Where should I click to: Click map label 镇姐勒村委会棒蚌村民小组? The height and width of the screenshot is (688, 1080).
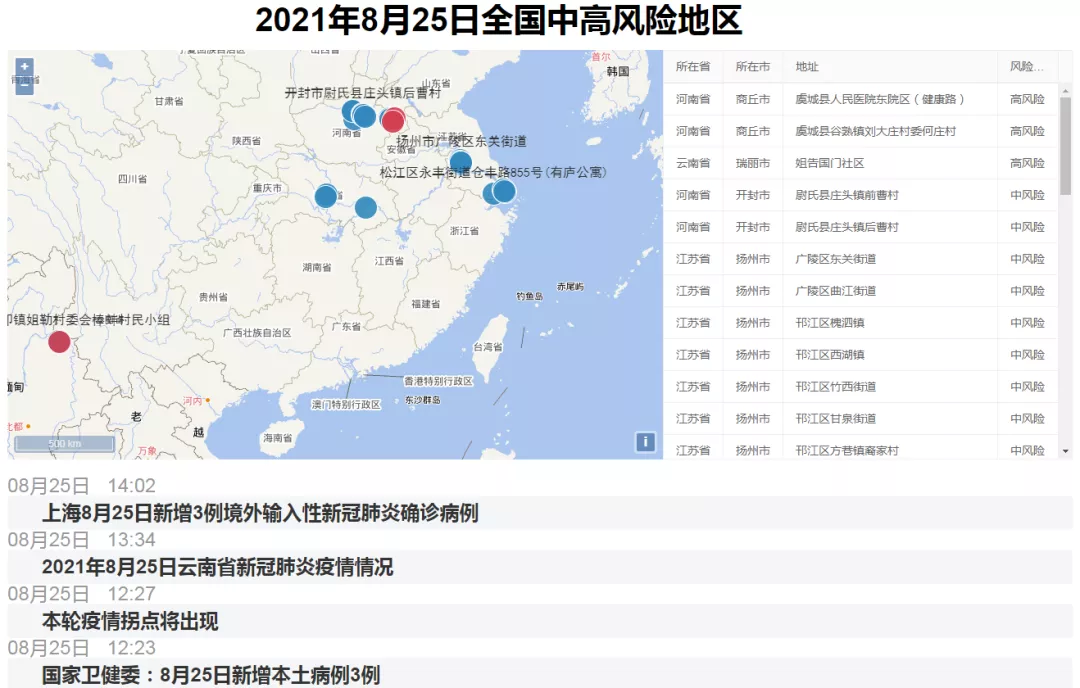click(x=88, y=320)
